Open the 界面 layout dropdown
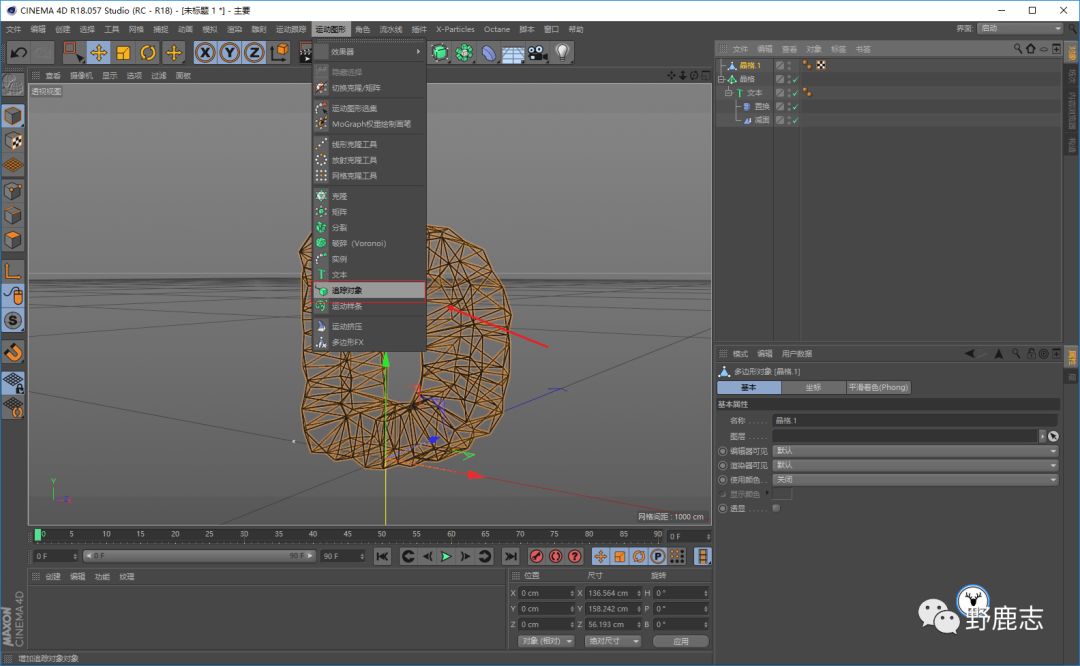 point(1020,28)
